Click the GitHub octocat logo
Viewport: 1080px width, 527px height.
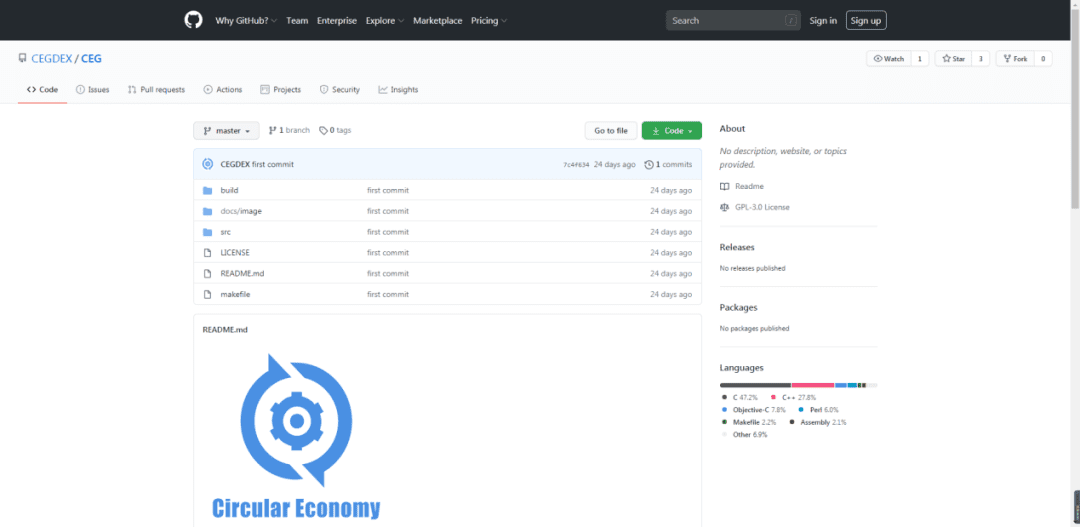click(x=194, y=20)
